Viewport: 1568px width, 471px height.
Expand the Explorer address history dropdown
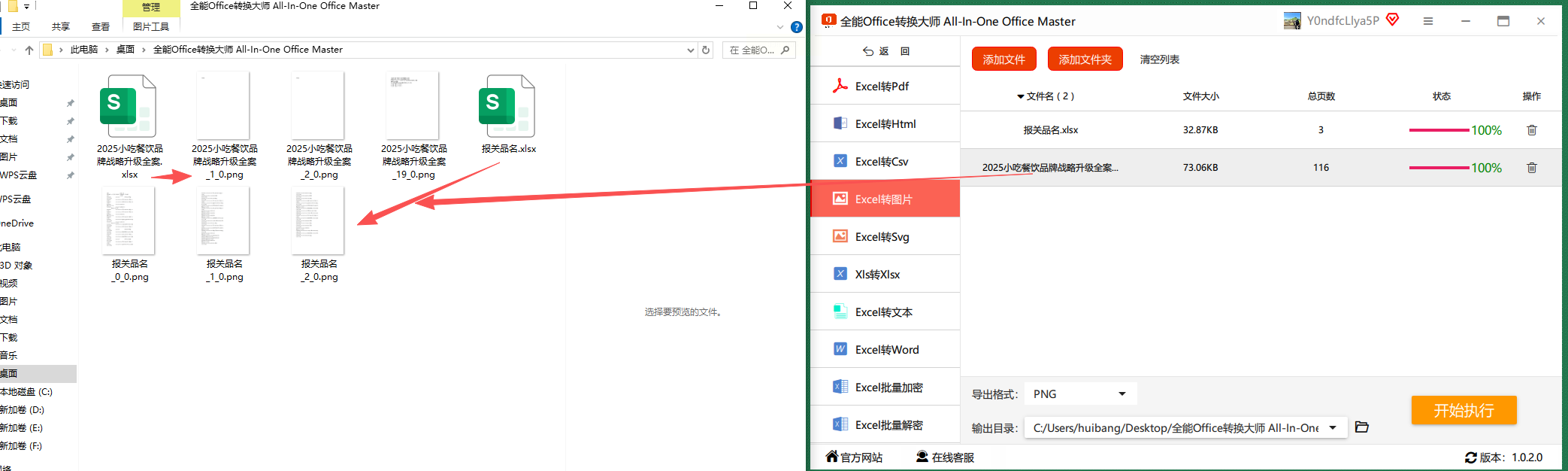691,50
